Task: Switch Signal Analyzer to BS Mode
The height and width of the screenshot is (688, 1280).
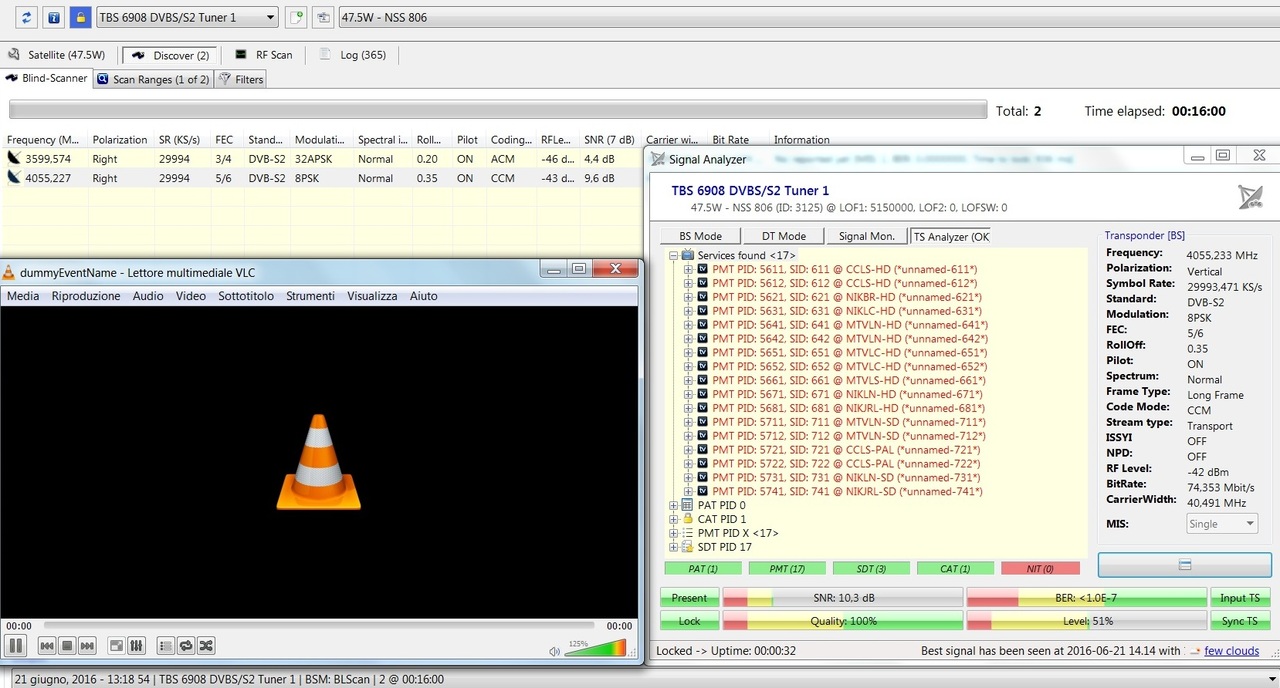Action: (700, 236)
